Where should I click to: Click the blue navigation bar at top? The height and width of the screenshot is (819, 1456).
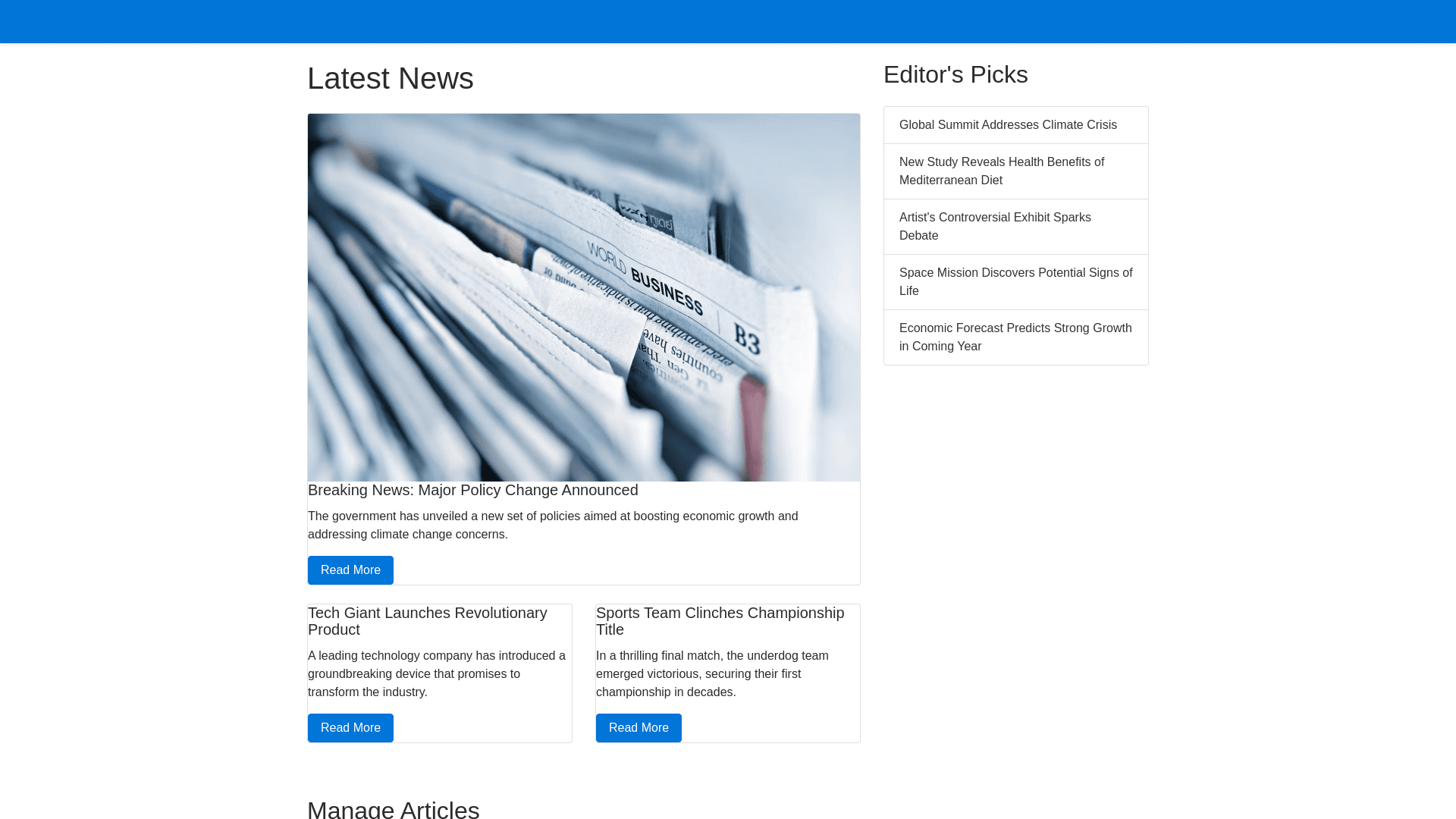click(x=728, y=21)
